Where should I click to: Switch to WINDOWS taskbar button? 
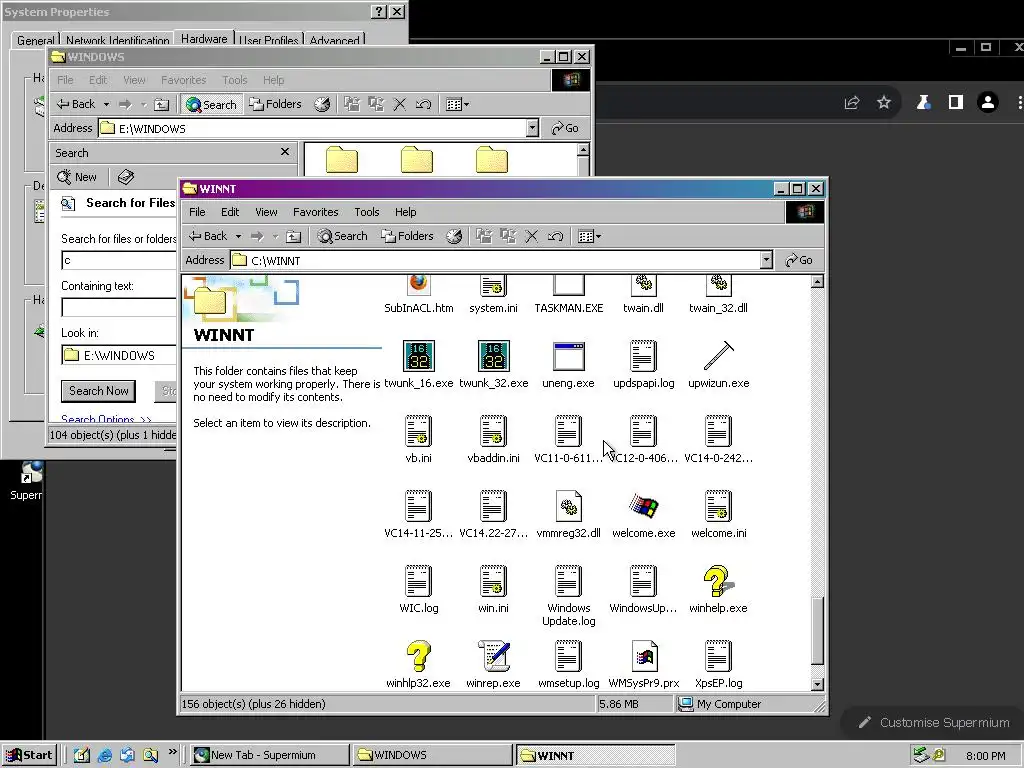pyautogui.click(x=432, y=755)
